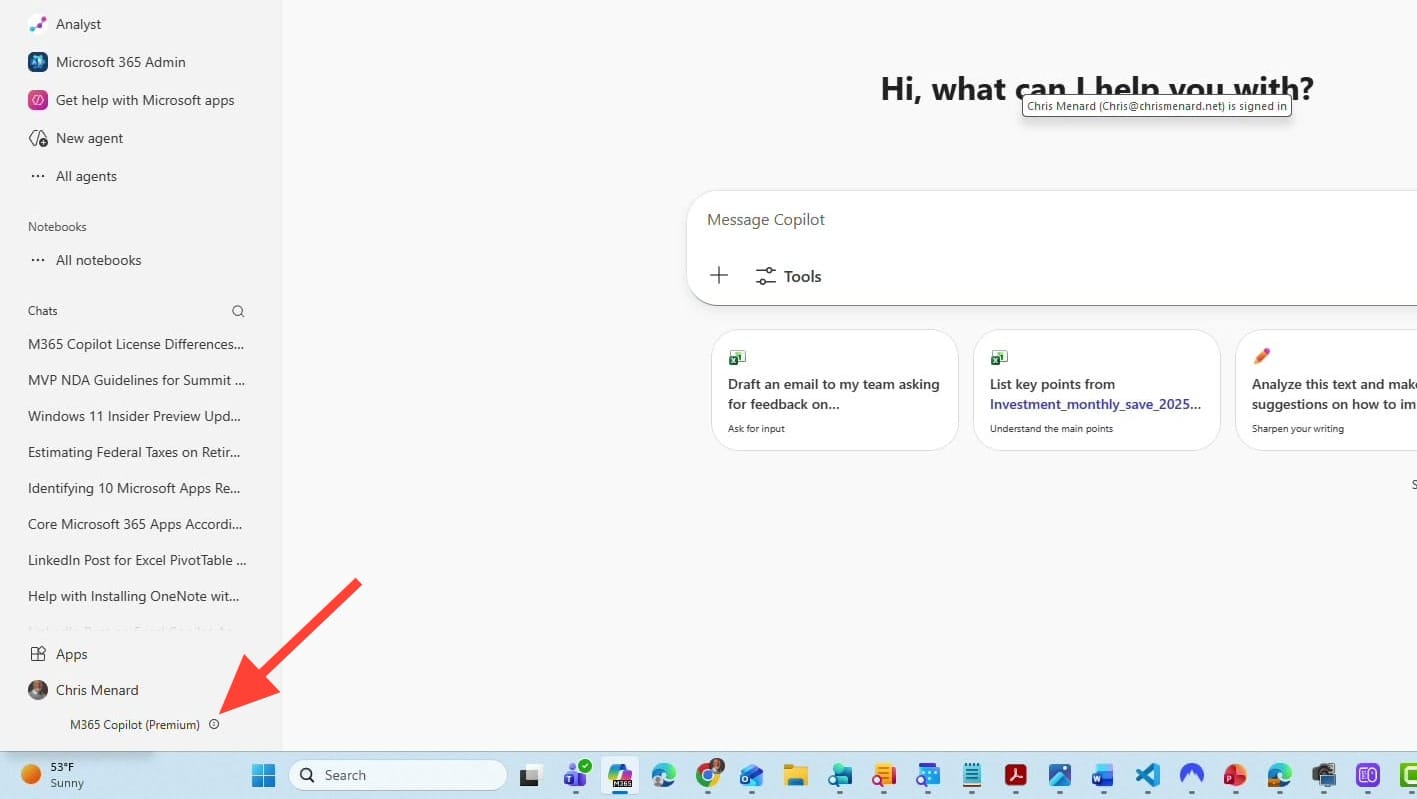Create a New agent
Viewport: 1417px width, 799px height.
pos(89,138)
